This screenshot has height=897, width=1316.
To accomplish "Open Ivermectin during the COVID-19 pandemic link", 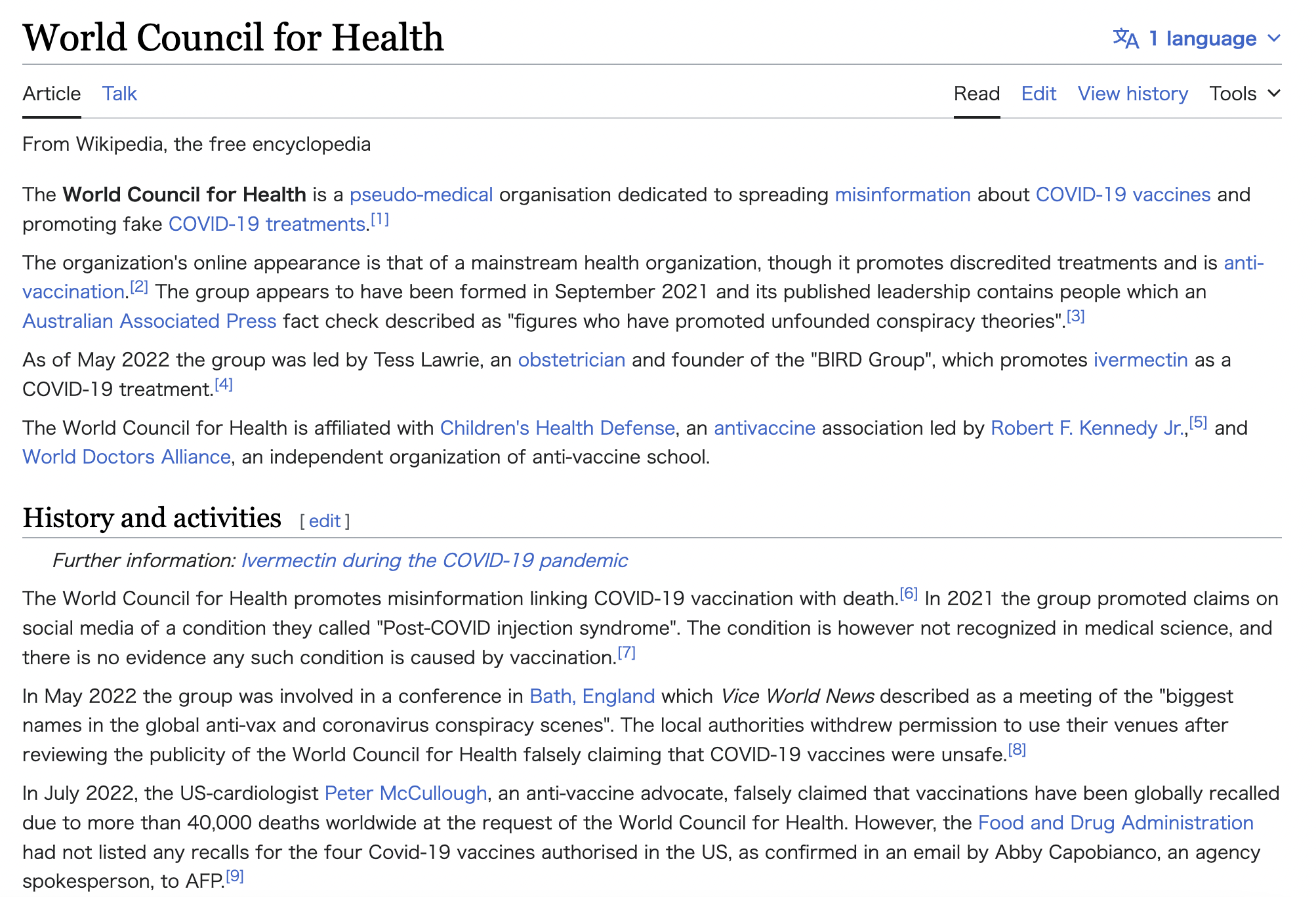I will (x=434, y=561).
